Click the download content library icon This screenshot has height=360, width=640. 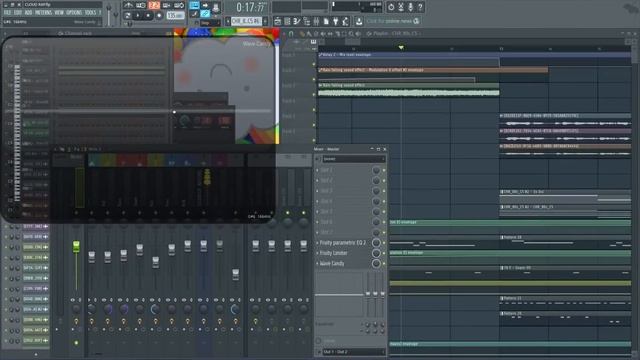click(359, 21)
